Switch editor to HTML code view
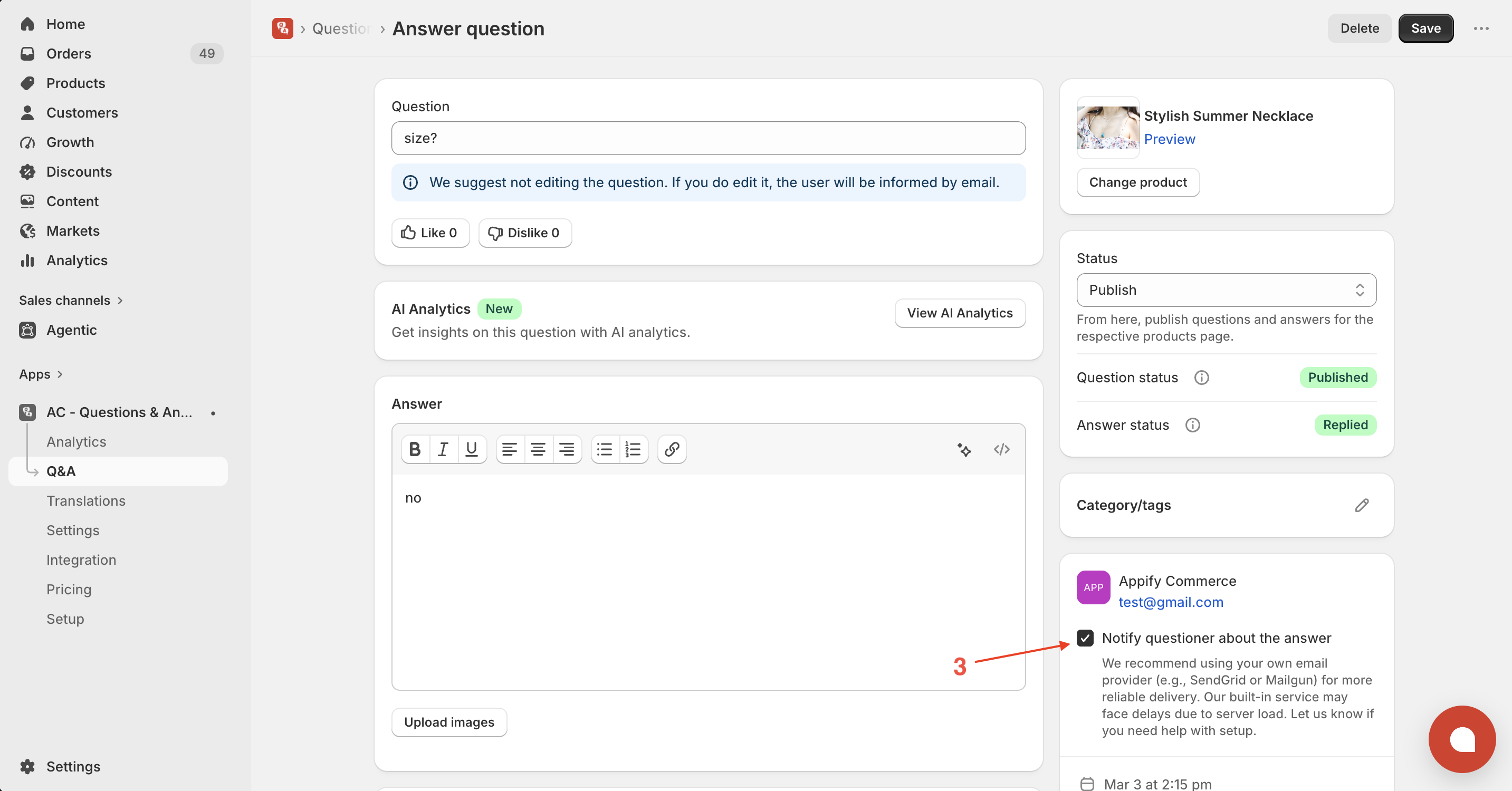 (x=1001, y=449)
